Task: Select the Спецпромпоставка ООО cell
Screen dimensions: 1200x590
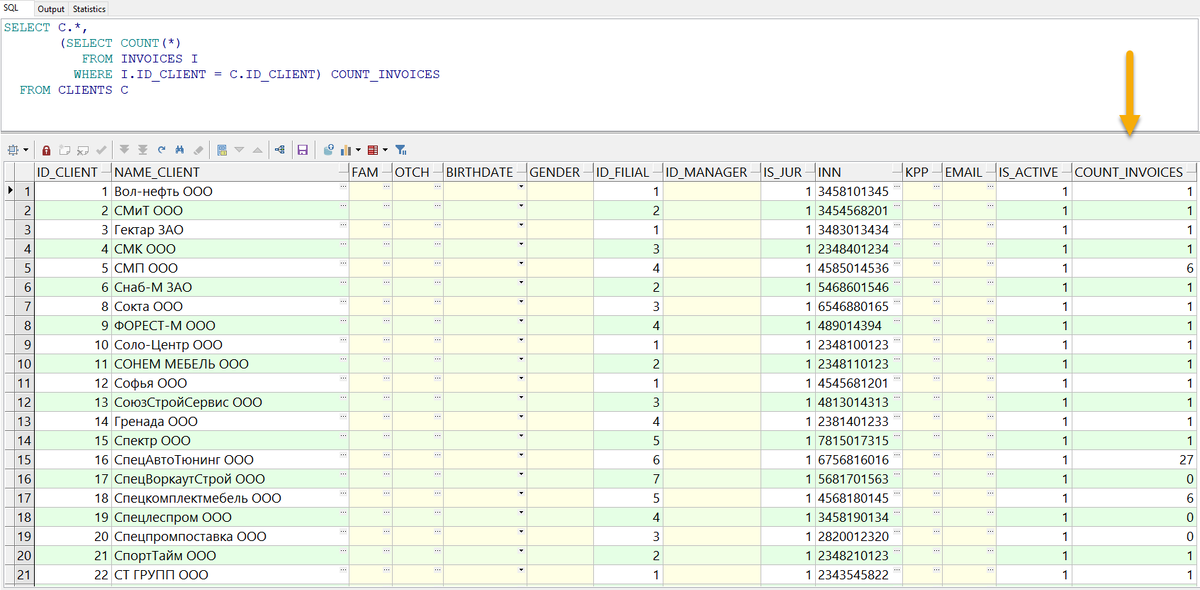Action: (x=231, y=537)
